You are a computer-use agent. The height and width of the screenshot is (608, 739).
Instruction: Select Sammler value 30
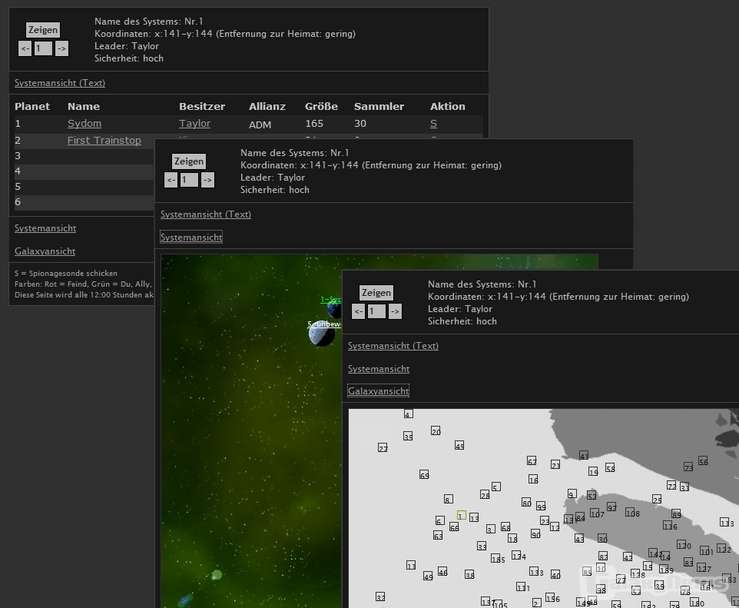pyautogui.click(x=360, y=123)
